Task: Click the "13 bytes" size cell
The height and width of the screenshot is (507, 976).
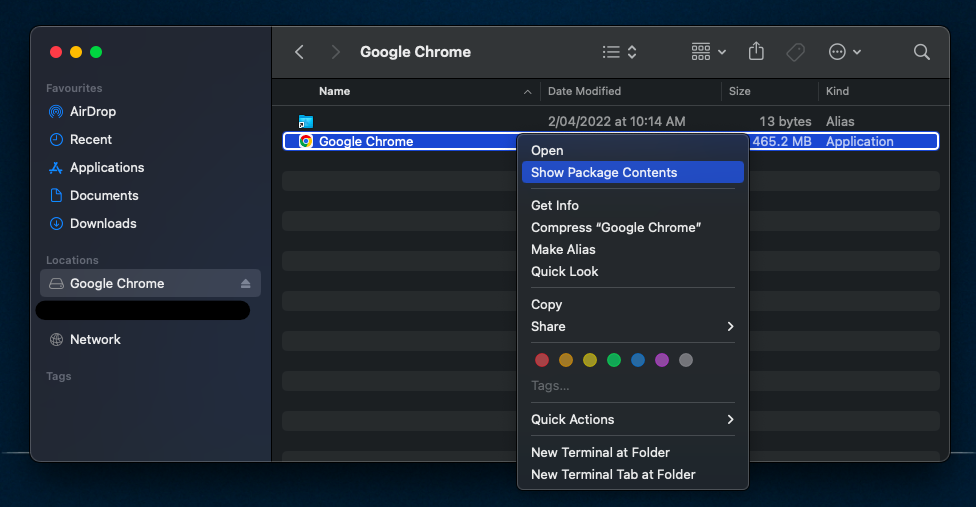Action: tap(785, 121)
